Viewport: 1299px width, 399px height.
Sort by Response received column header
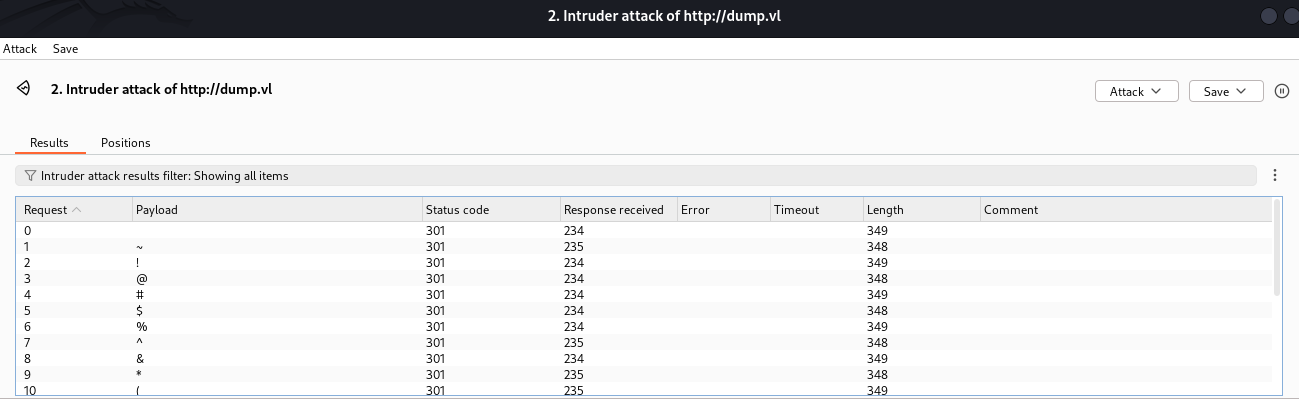(x=618, y=210)
